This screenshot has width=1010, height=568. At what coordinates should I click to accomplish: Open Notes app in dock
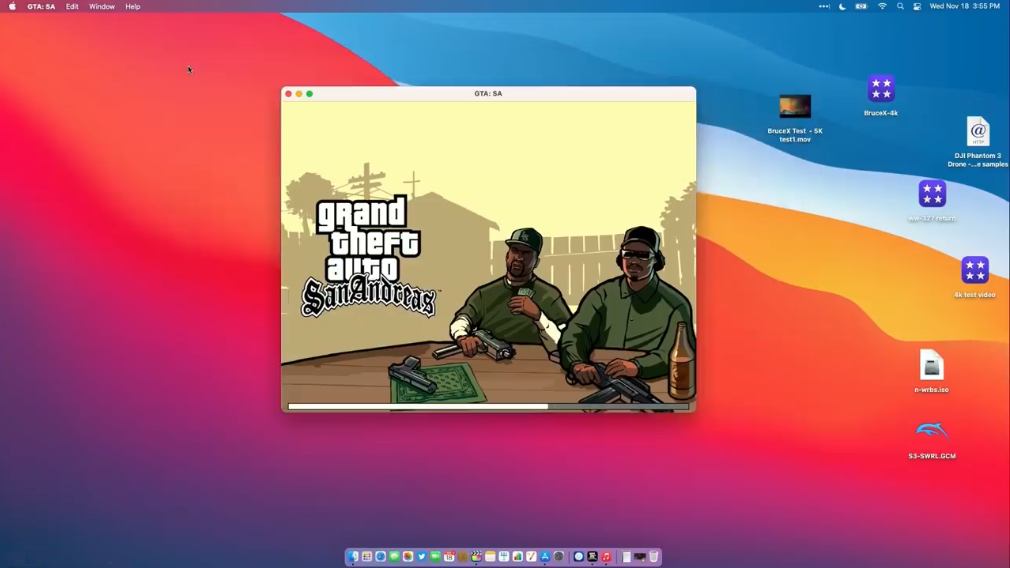click(490, 556)
